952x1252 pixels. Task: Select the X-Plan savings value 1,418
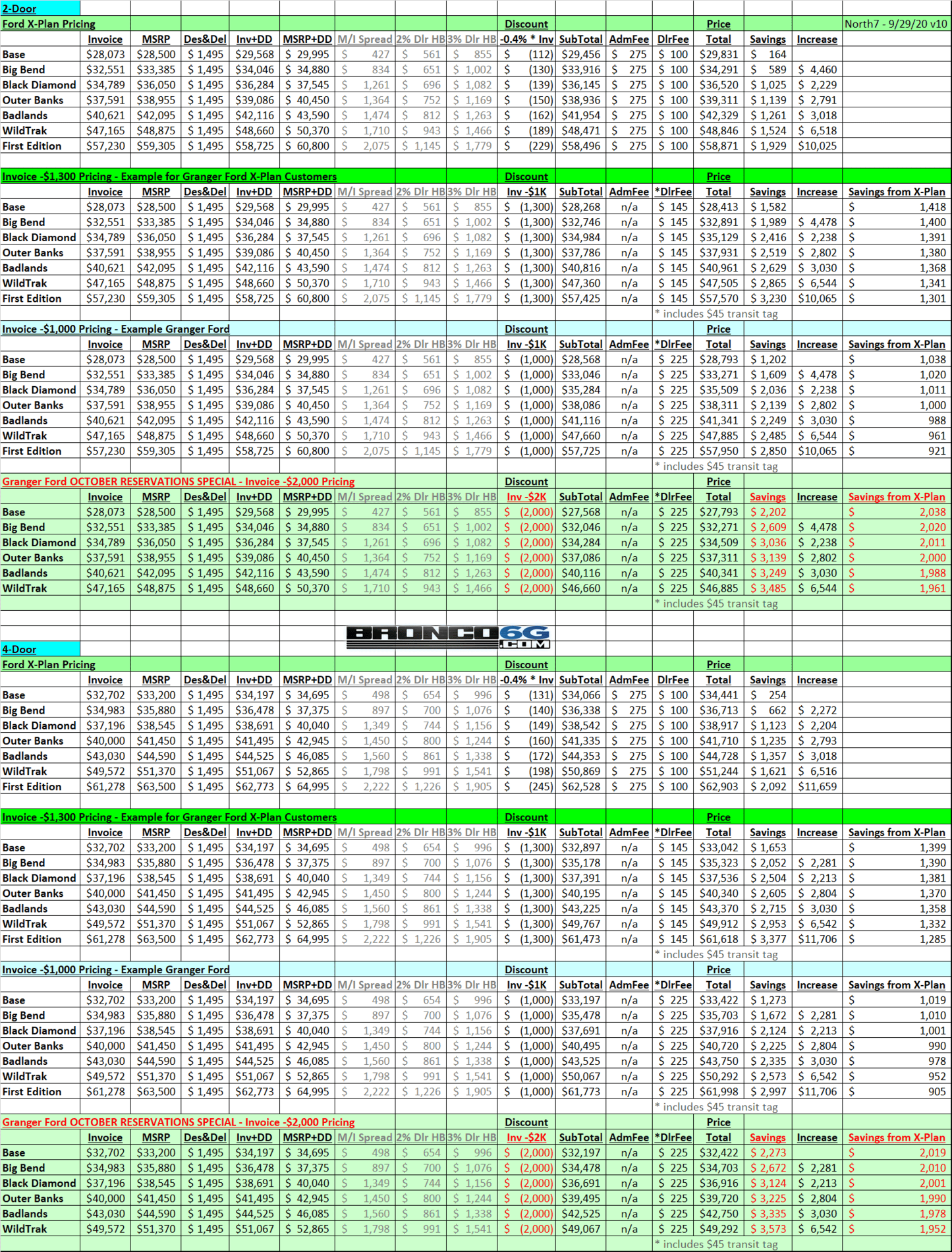pyautogui.click(x=897, y=207)
